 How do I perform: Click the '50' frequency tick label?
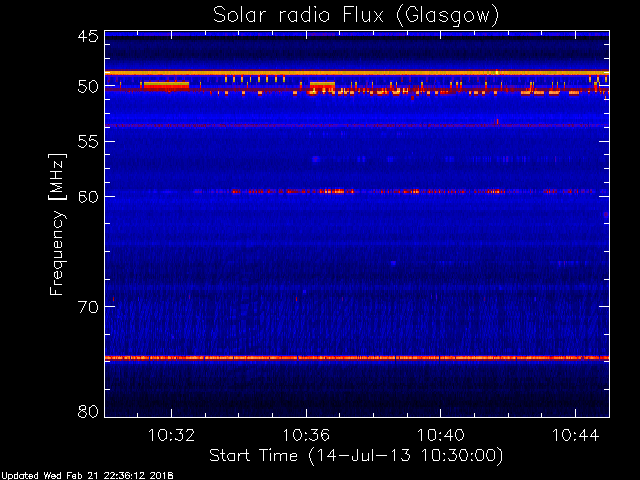(x=88, y=87)
